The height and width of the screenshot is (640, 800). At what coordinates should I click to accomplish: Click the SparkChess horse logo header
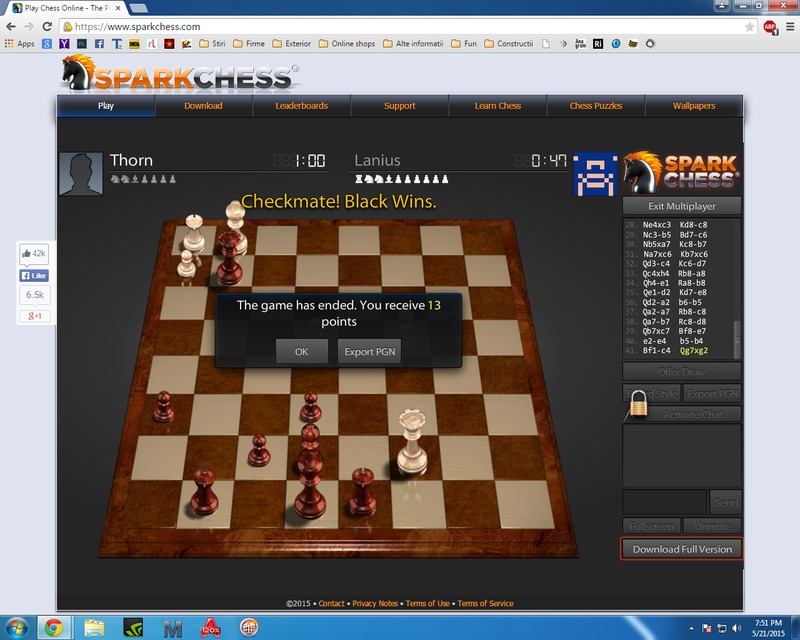pos(180,74)
